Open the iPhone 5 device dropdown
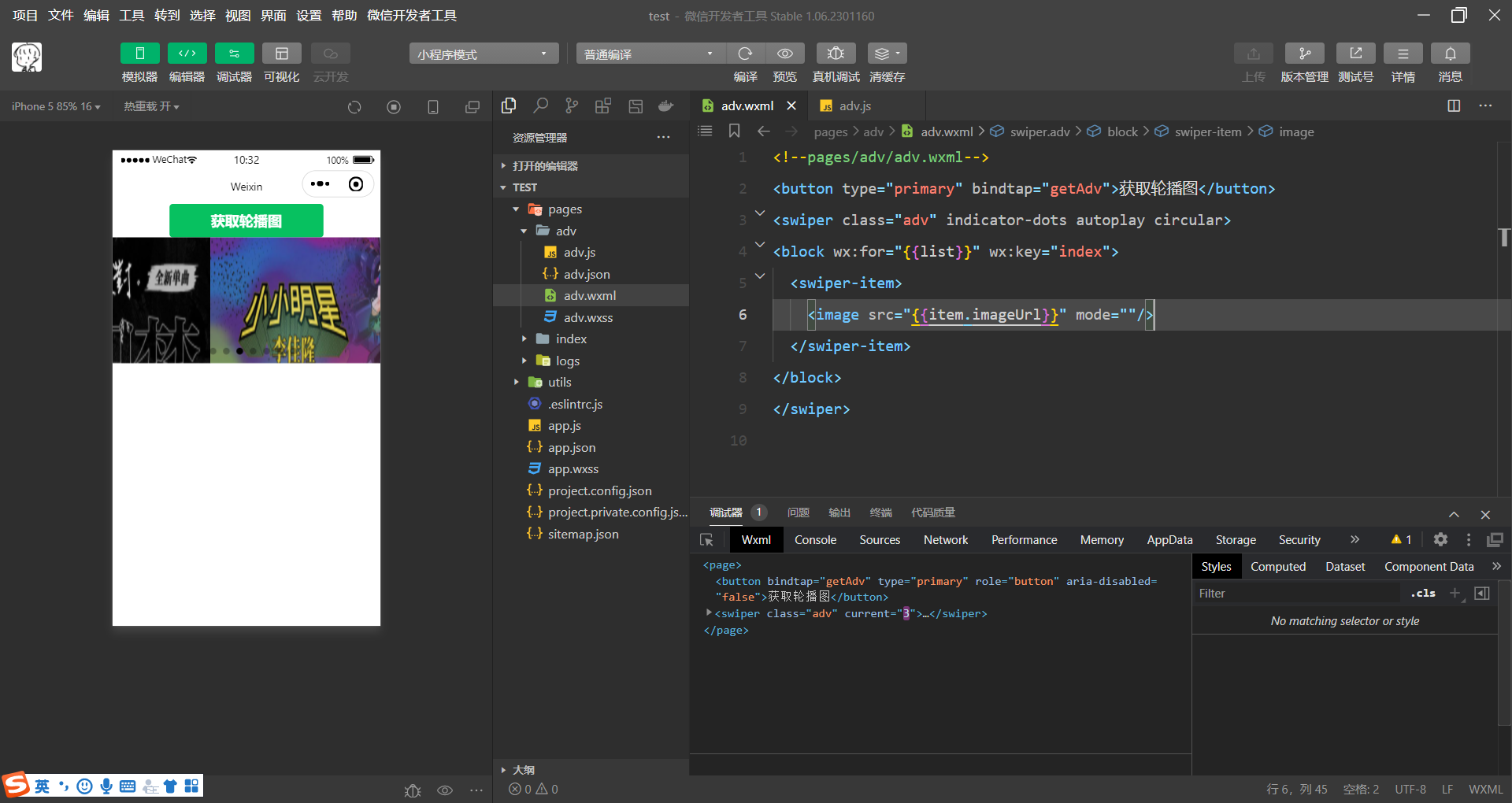Viewport: 1512px width, 803px height. pyautogui.click(x=56, y=106)
